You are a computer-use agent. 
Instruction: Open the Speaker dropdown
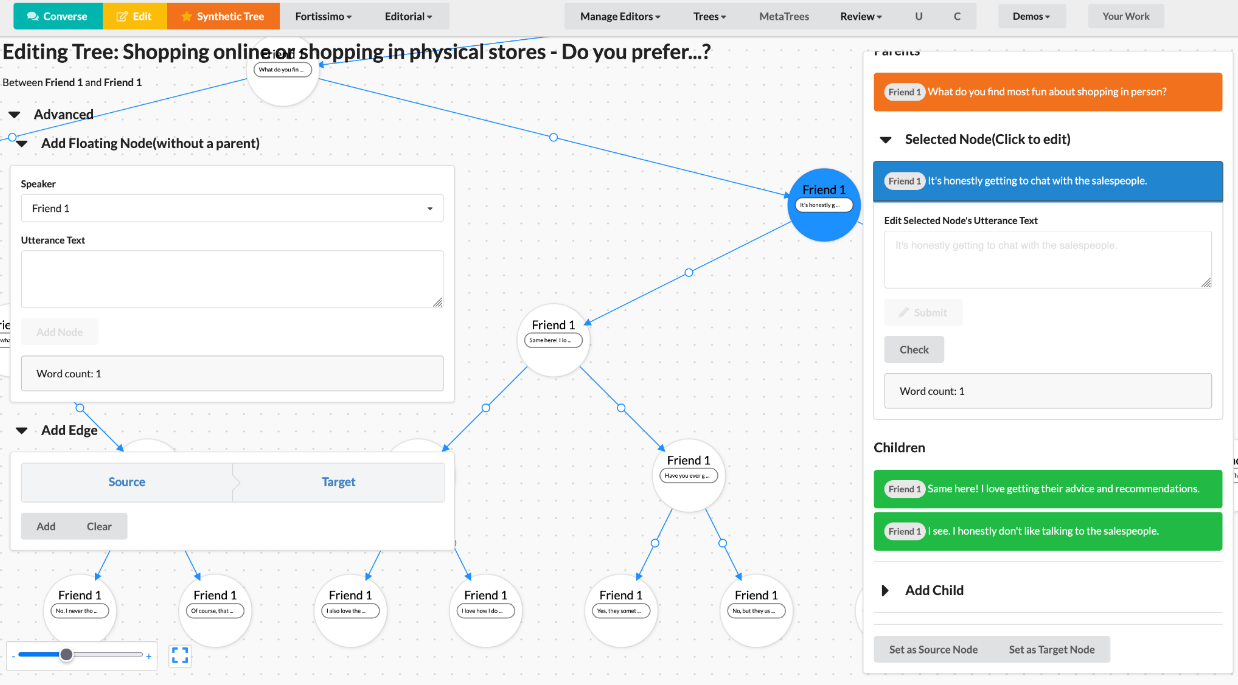pos(232,208)
